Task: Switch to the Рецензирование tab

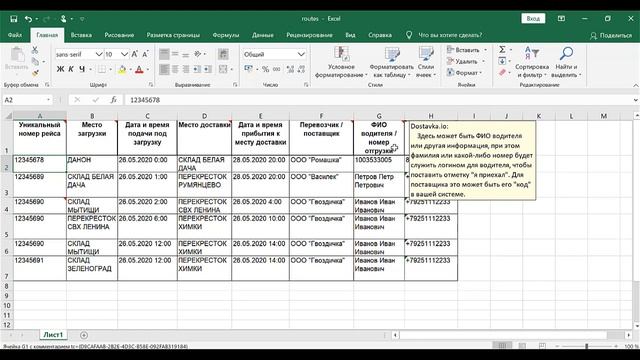Action: pyautogui.click(x=309, y=35)
